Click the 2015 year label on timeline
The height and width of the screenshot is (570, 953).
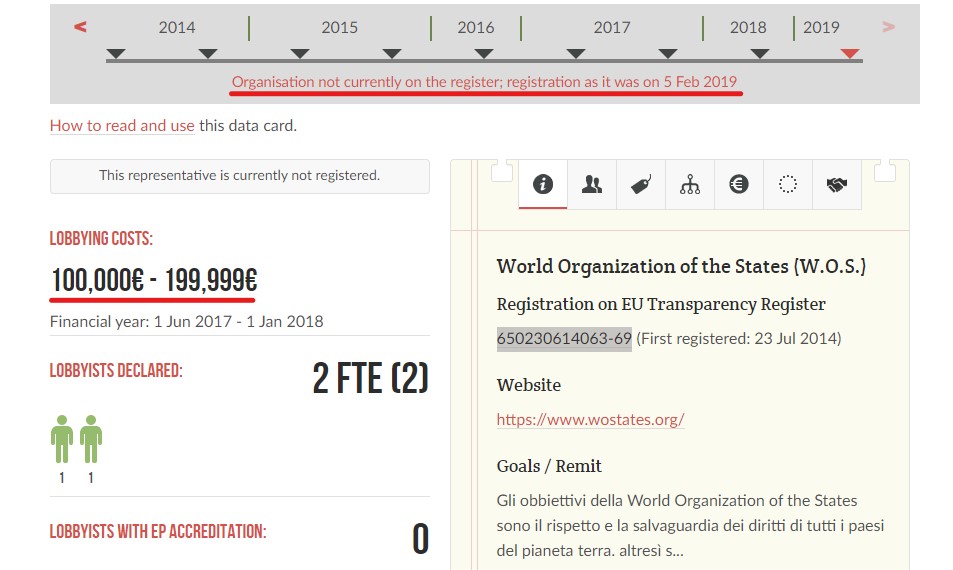[x=339, y=27]
